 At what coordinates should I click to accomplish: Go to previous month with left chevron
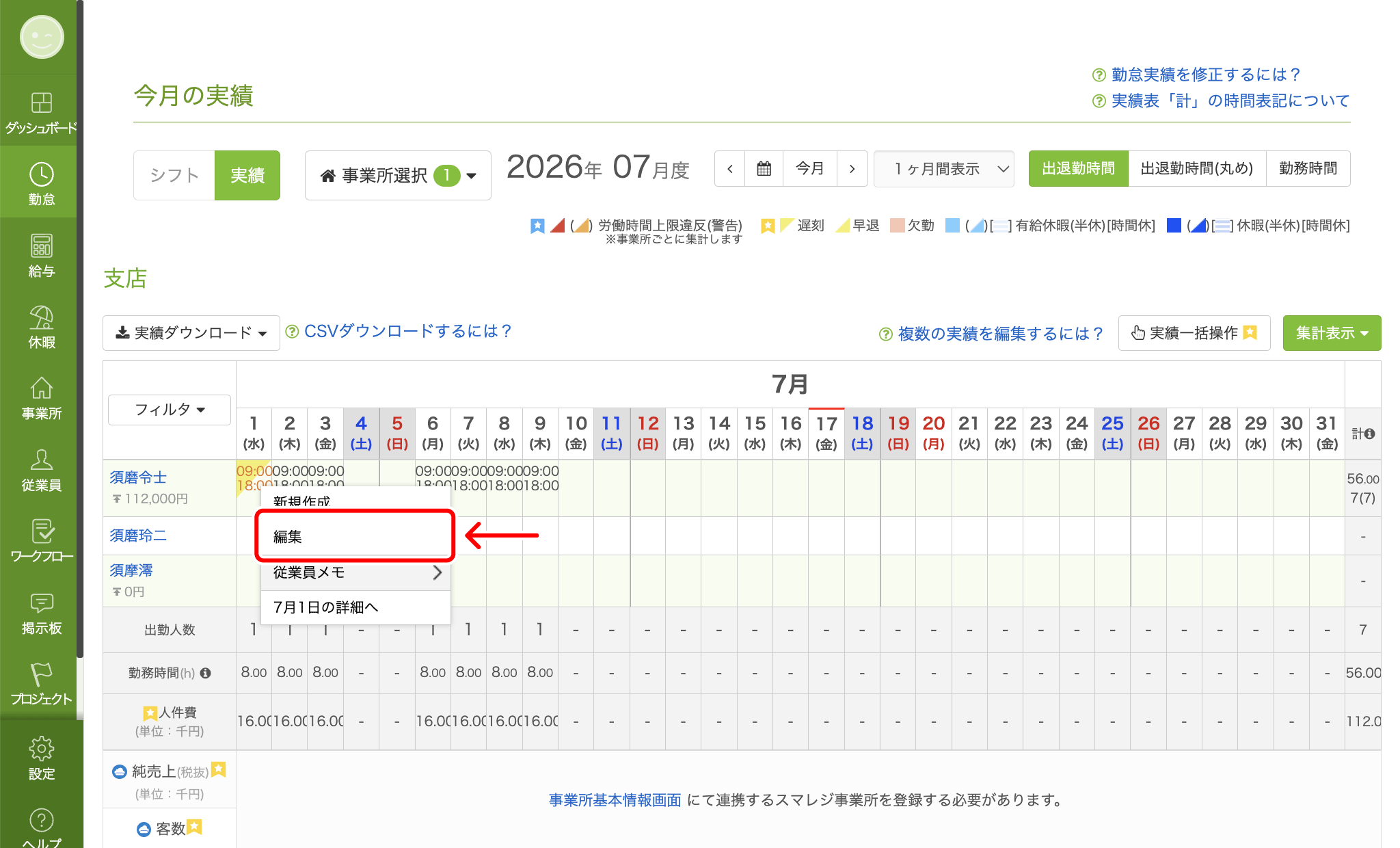730,168
